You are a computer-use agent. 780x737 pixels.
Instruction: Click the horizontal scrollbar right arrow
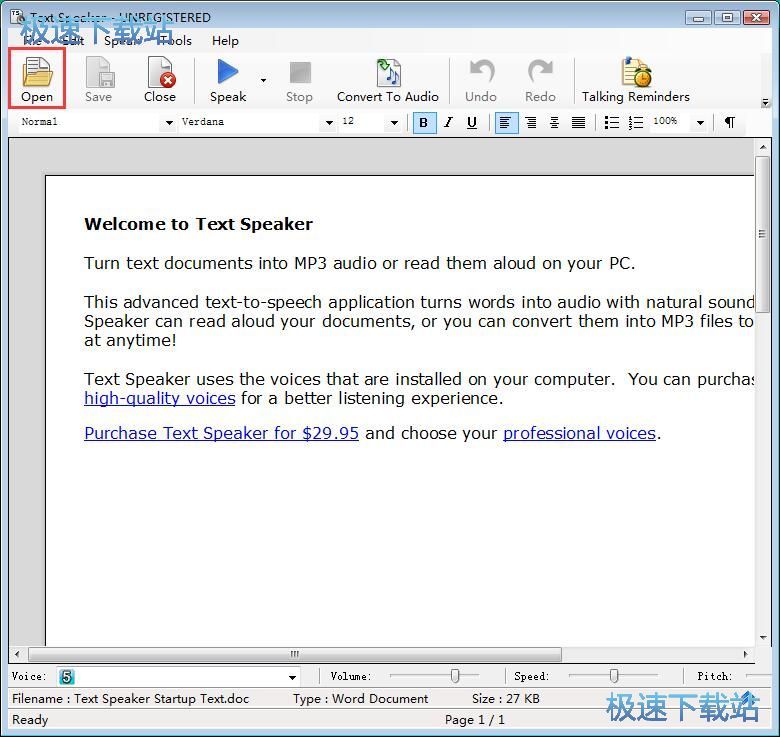745,654
